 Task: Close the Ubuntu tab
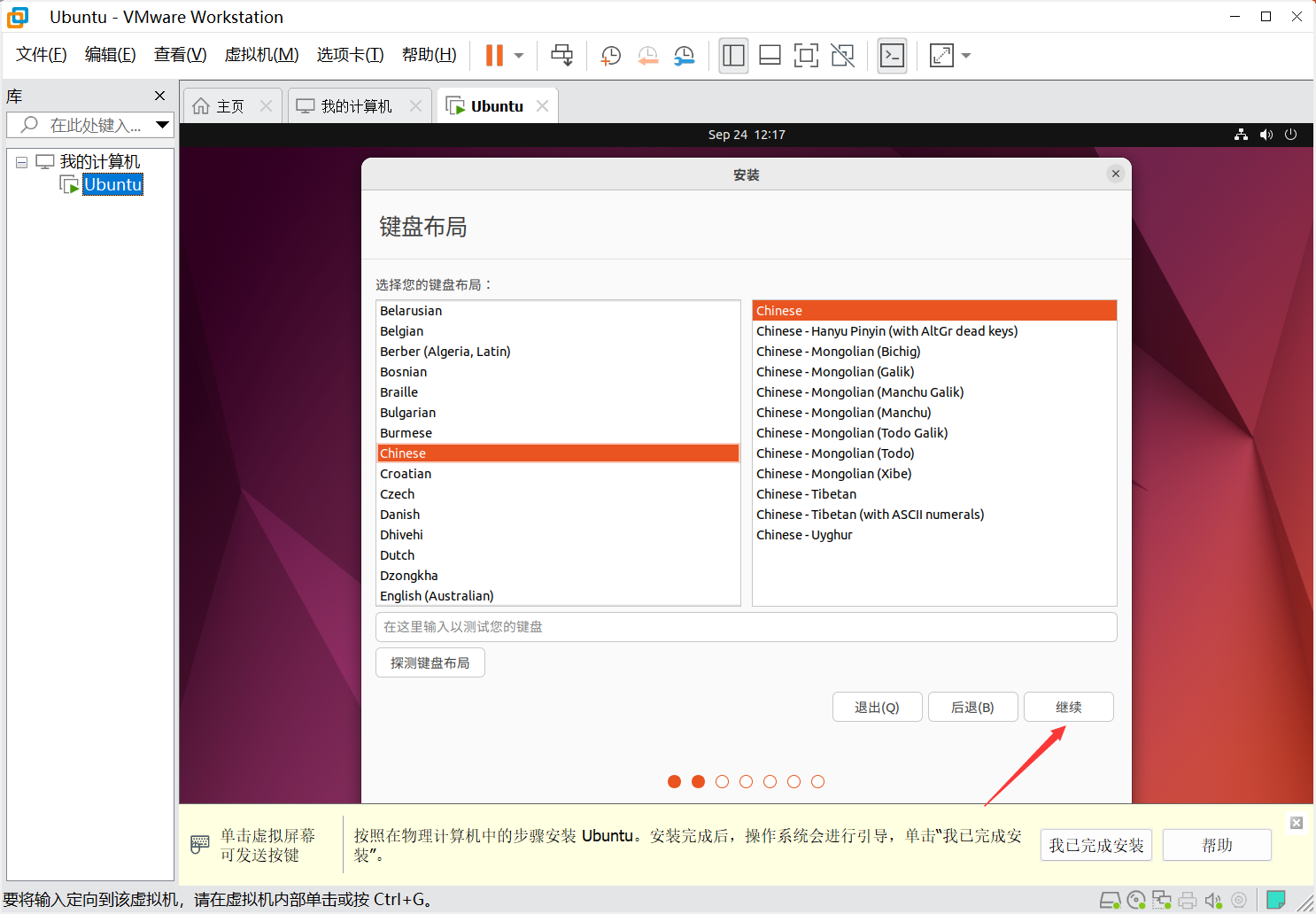tap(542, 106)
